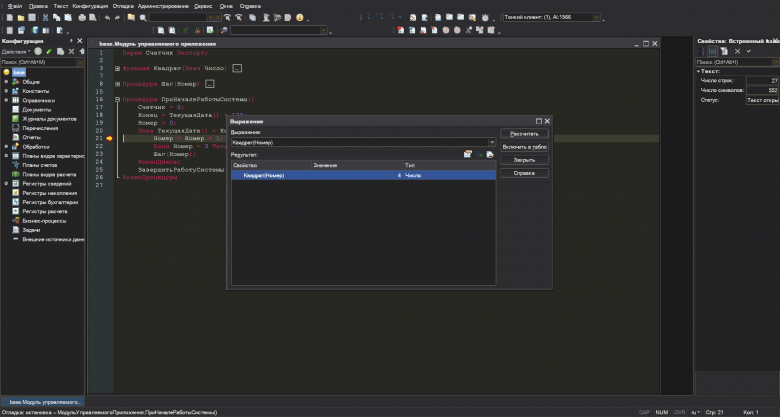
Task: Expand the Функция Квадрат code block
Action: pyautogui.click(x=117, y=68)
